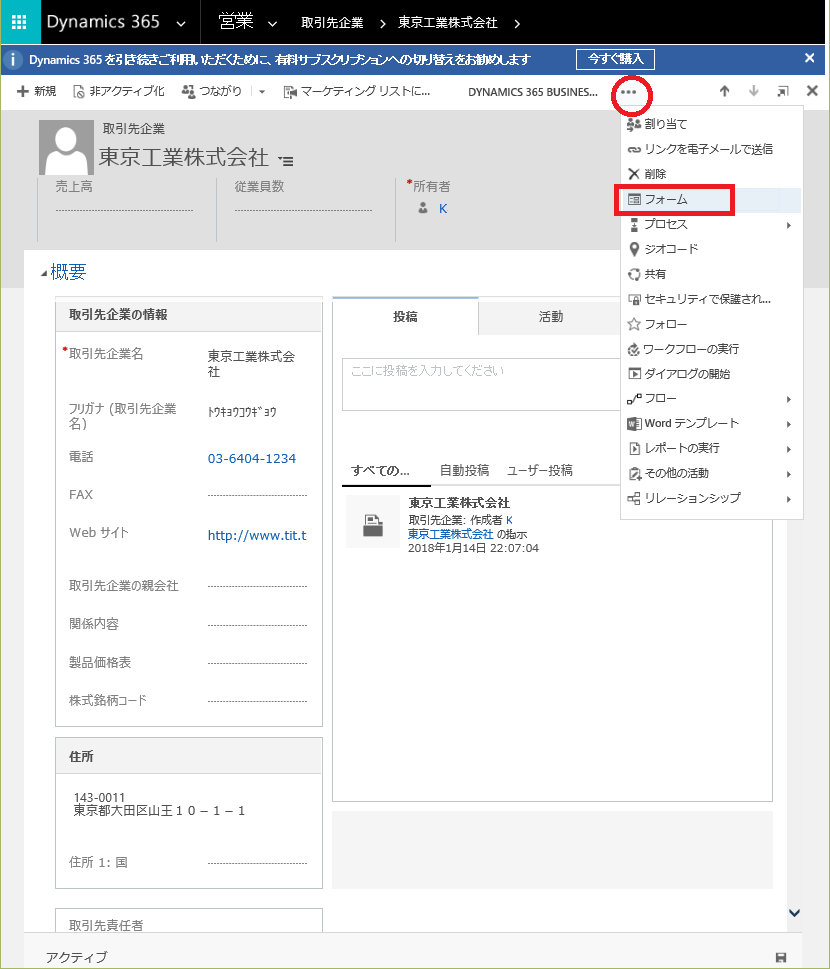Screen dimensions: 830x969
Task: Click the 東京工業株式会社 link in the post
Action: [451, 534]
